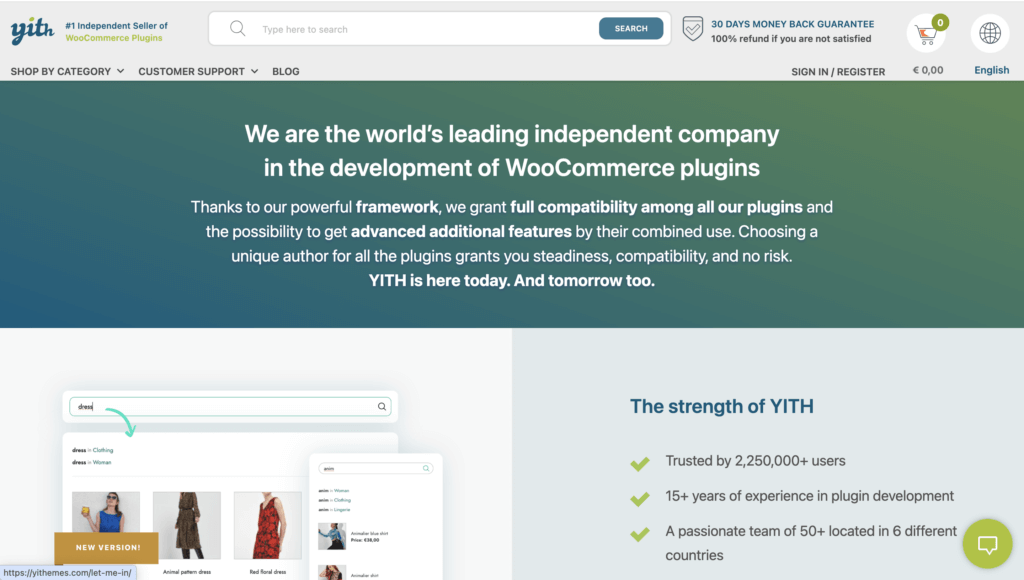This screenshot has width=1024, height=580.
Task: Expand the CUSTOMER SUPPORT dropdown arrow
Action: [255, 71]
